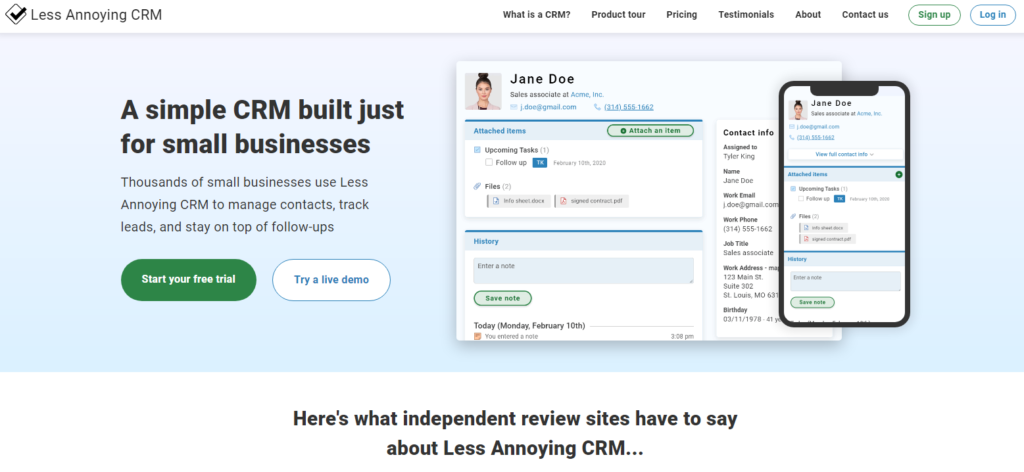
Task: Open the Pricing page
Action: tap(682, 14)
